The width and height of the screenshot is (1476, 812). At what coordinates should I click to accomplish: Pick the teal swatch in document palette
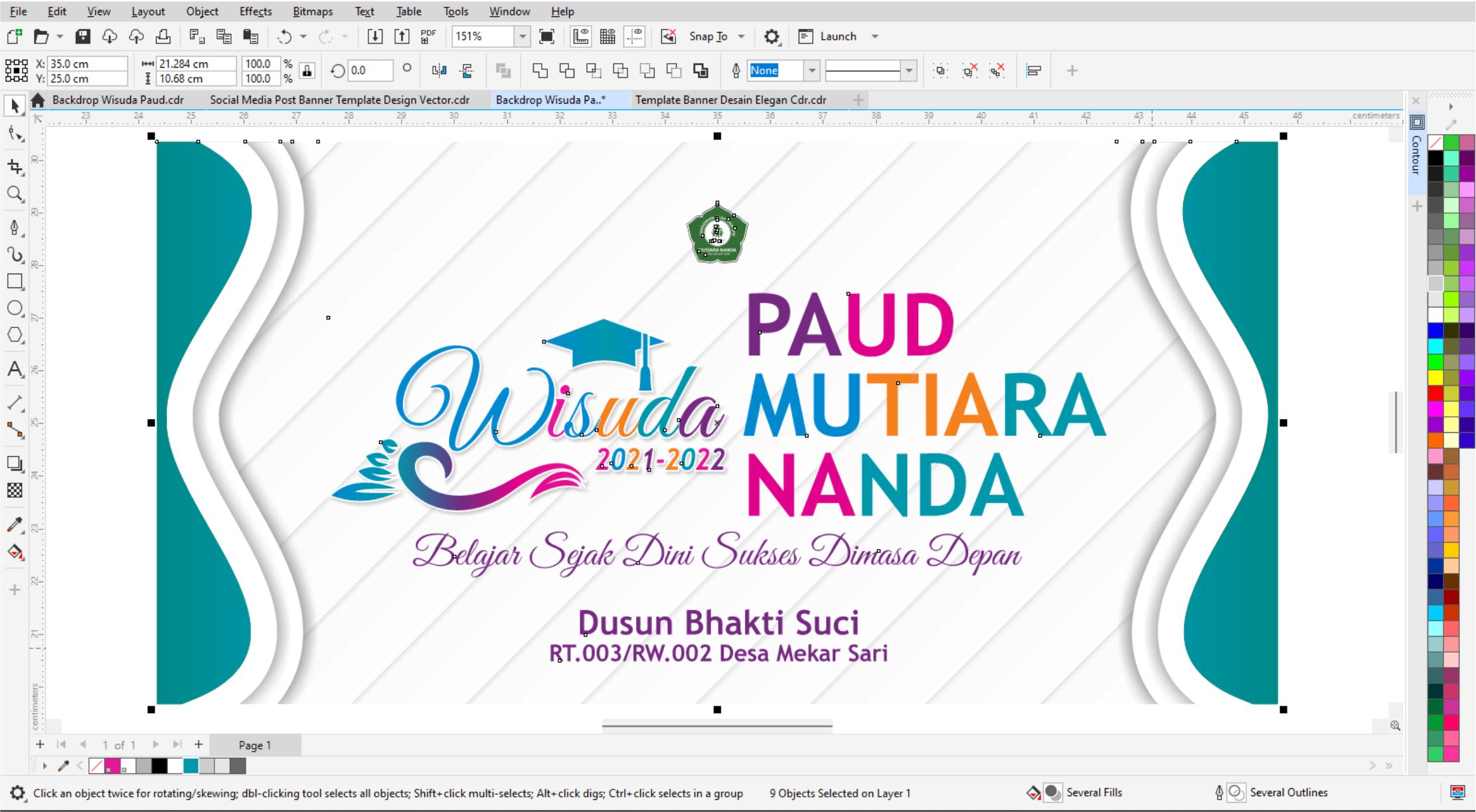(191, 766)
